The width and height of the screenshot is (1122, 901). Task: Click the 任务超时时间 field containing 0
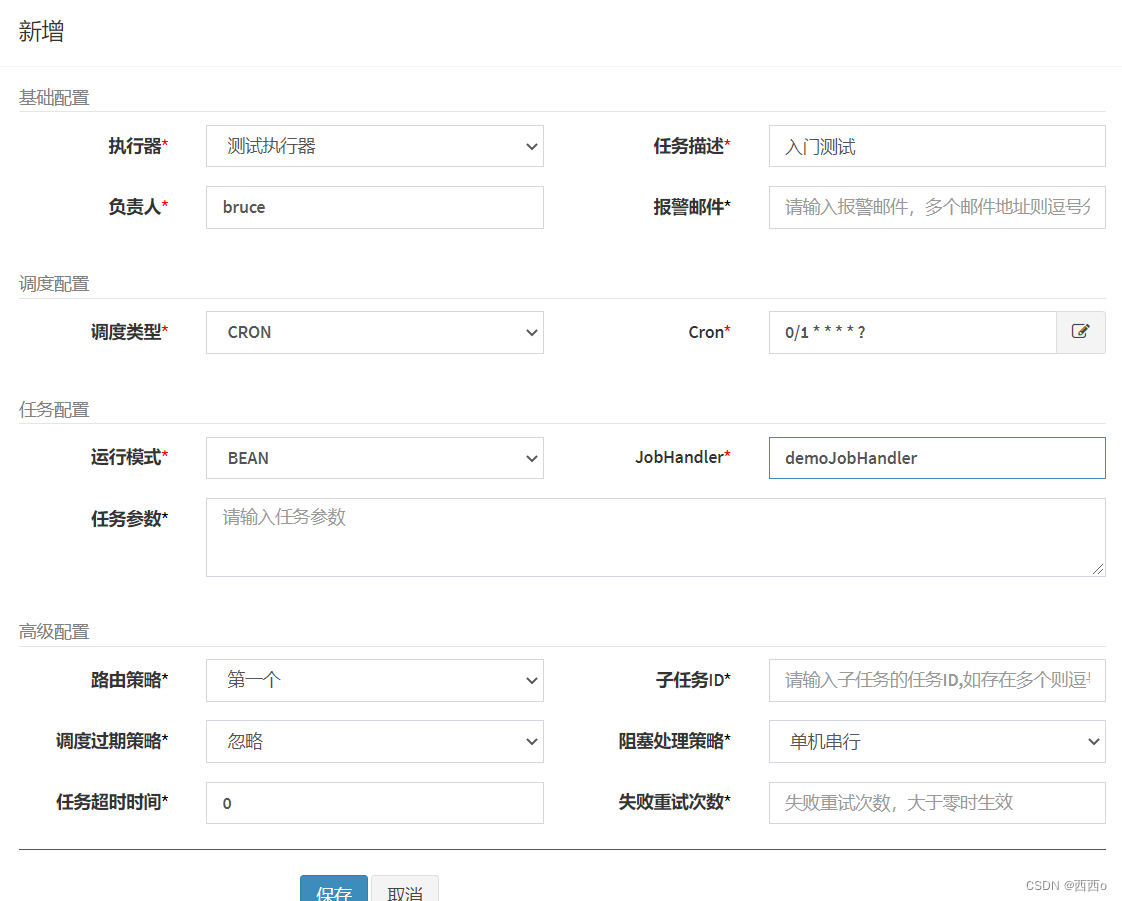[375, 803]
